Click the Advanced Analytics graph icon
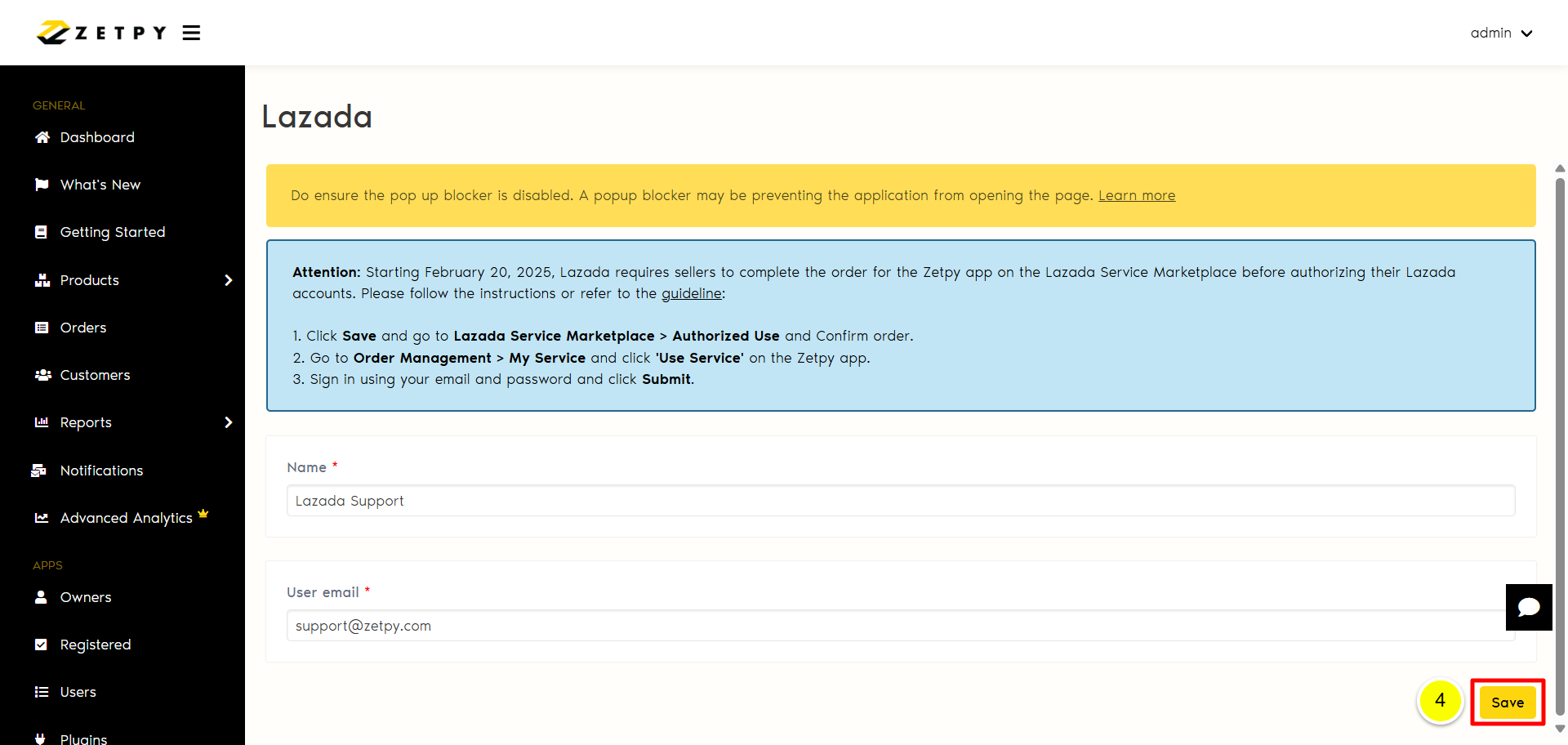 pos(42,518)
